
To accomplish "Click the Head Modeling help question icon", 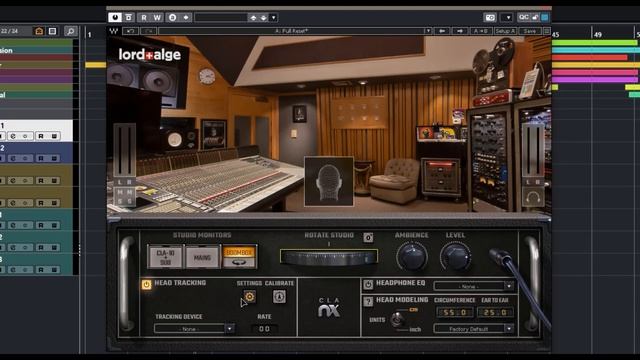I will 368,301.
